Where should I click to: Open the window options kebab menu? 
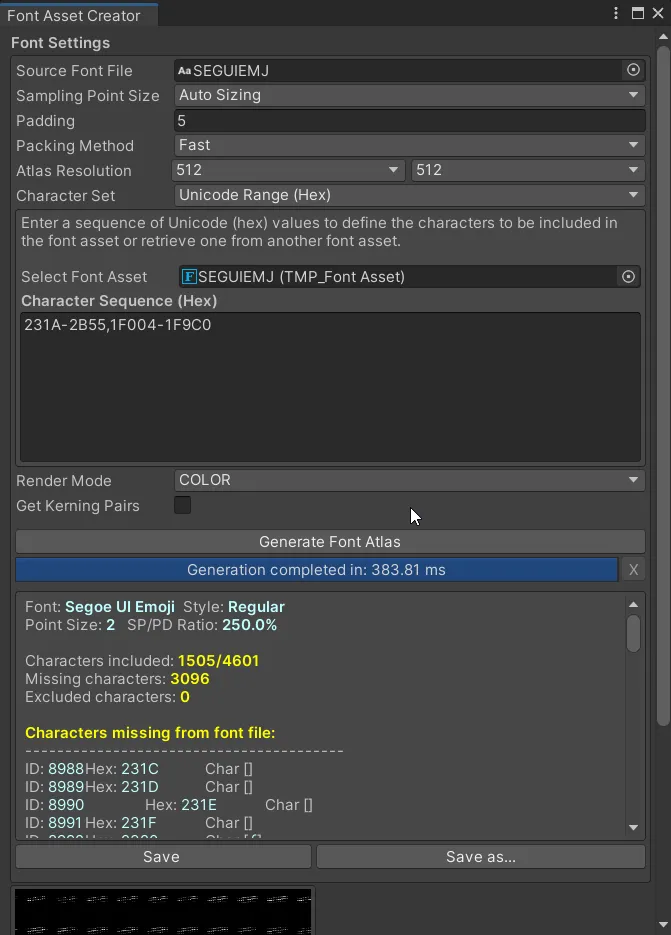tap(616, 13)
